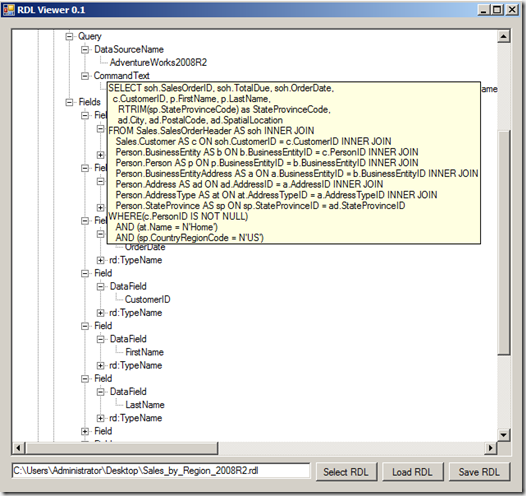Image resolution: width=526 pixels, height=496 pixels.
Task: Expand rd:TypeName under FirstName
Action: pos(100,366)
